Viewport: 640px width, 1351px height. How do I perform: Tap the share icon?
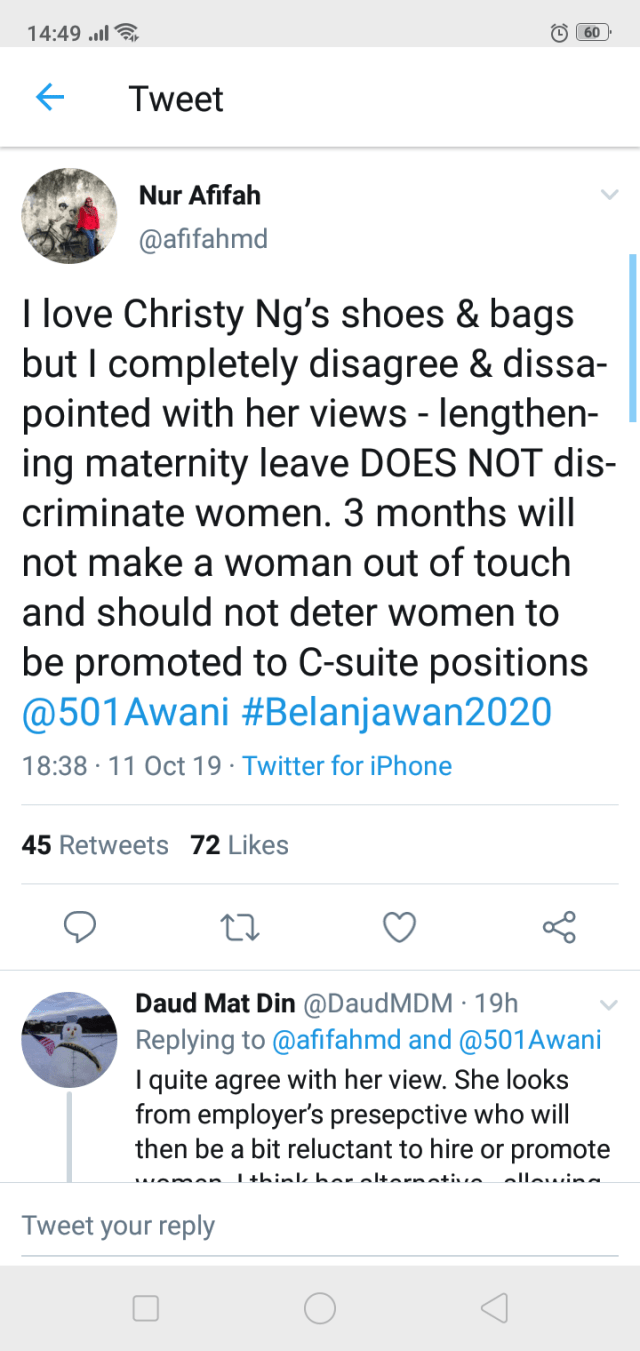559,928
